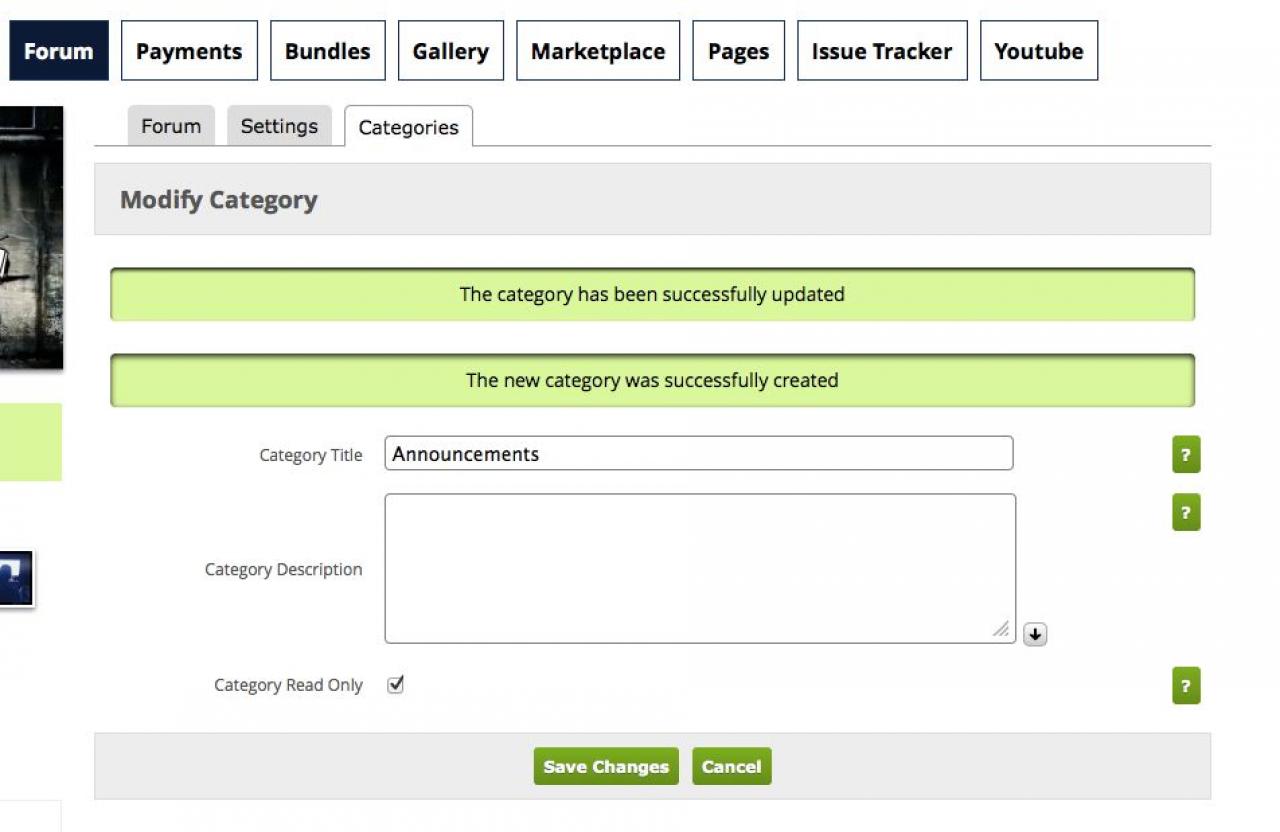Viewport: 1280px width, 832px height.
Task: Open the Issue Tracker section
Action: point(882,51)
